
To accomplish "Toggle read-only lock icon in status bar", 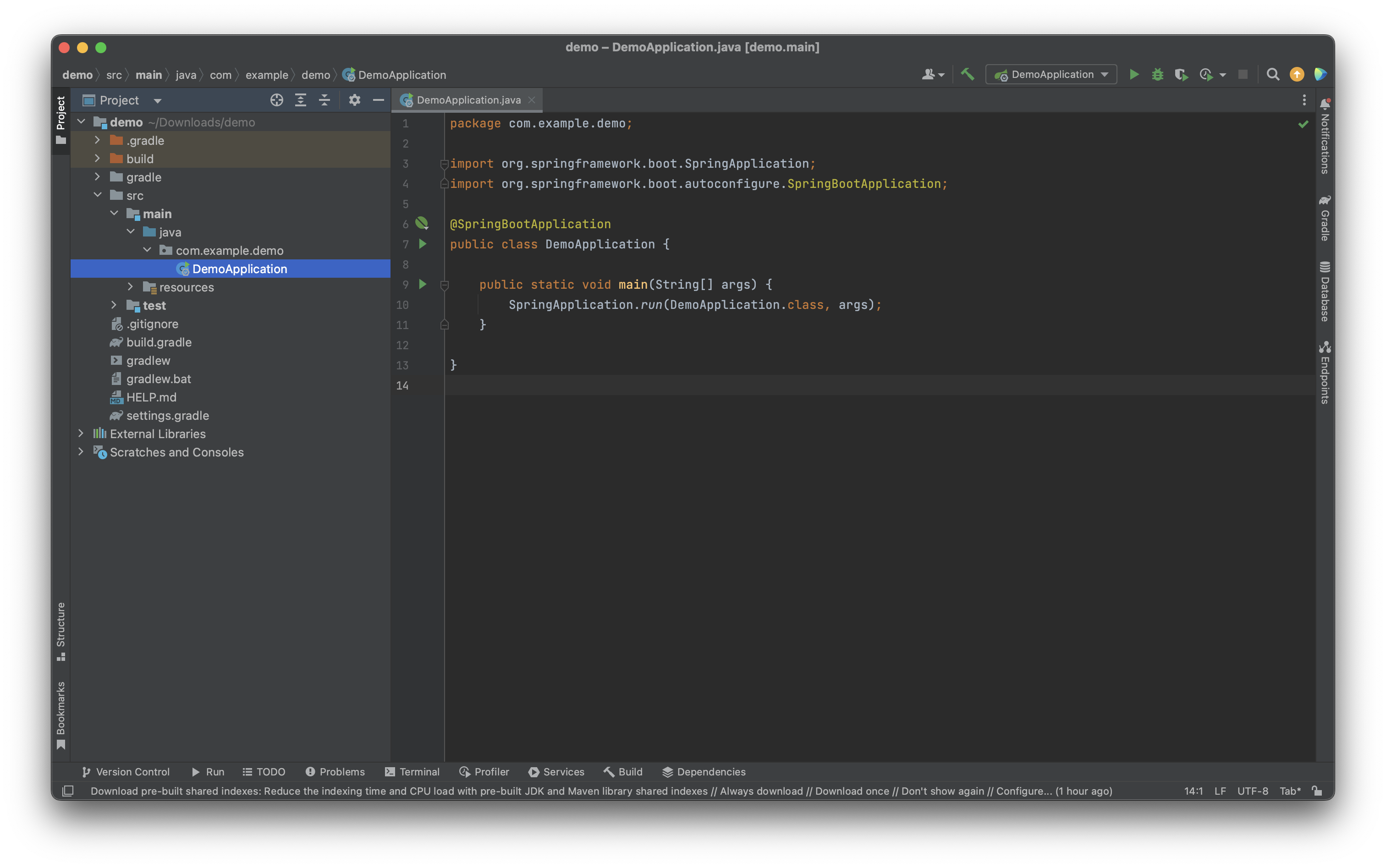I will point(1317,791).
